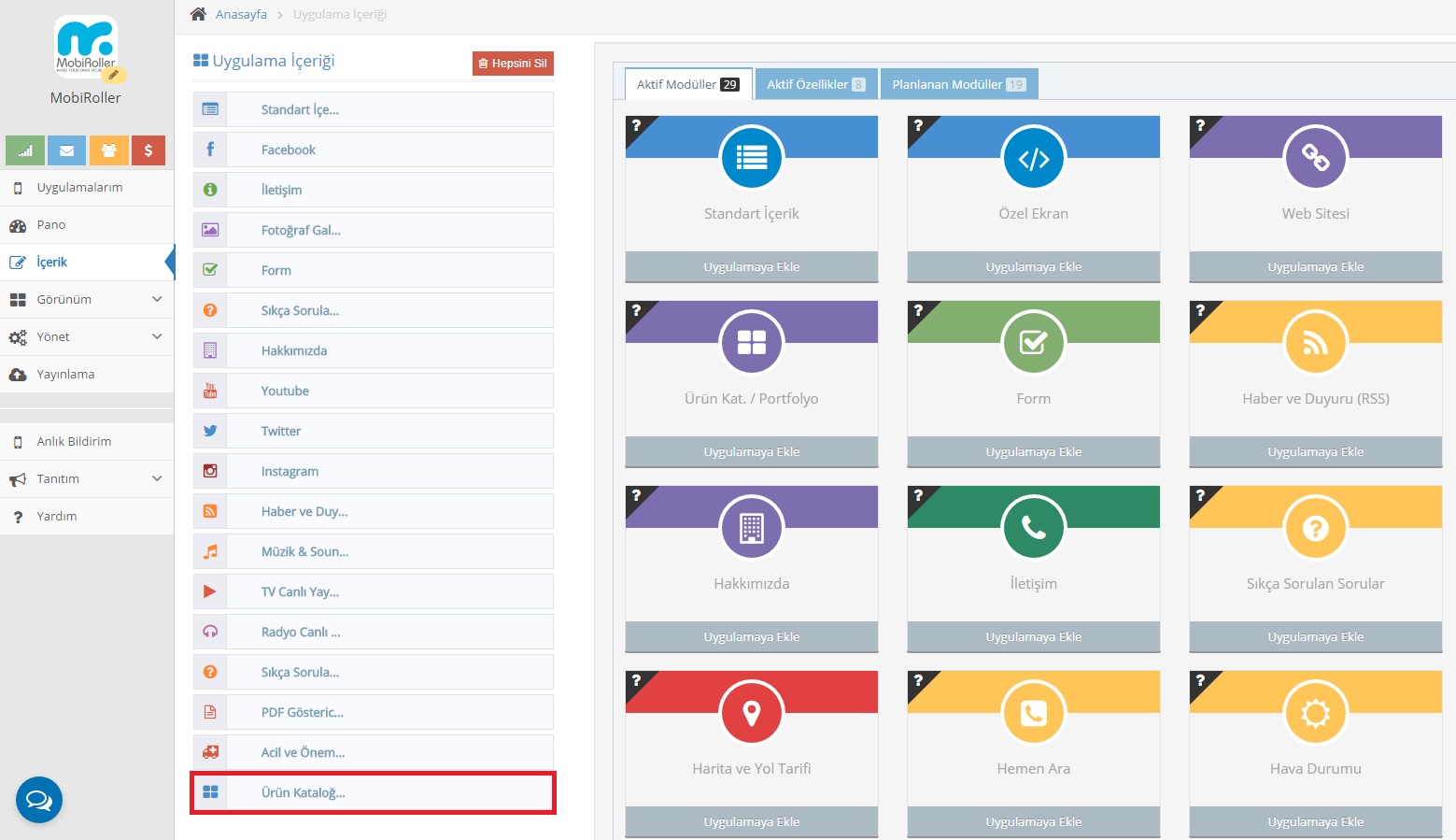Open Yardım in the sidebar
The width and height of the screenshot is (1456, 840).
87,516
